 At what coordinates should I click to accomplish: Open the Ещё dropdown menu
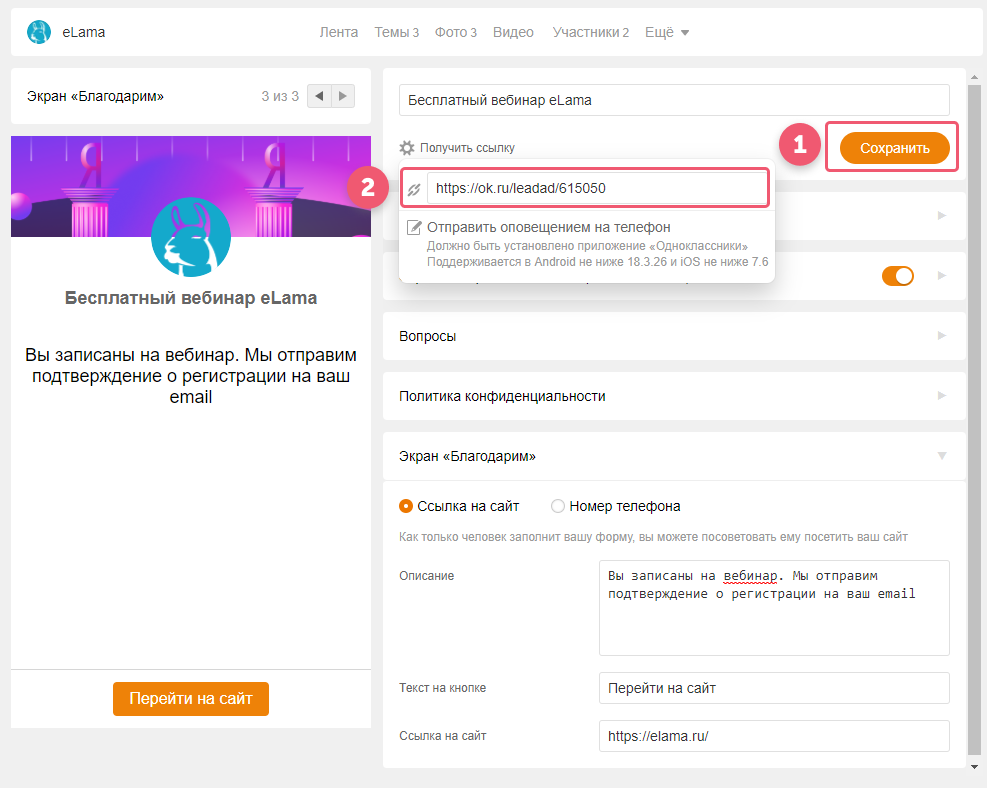pyautogui.click(x=667, y=32)
